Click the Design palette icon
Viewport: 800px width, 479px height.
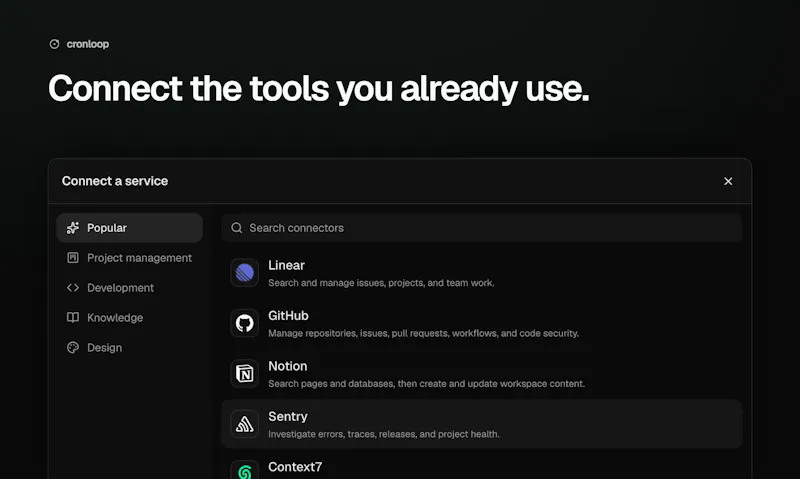pyautogui.click(x=73, y=347)
